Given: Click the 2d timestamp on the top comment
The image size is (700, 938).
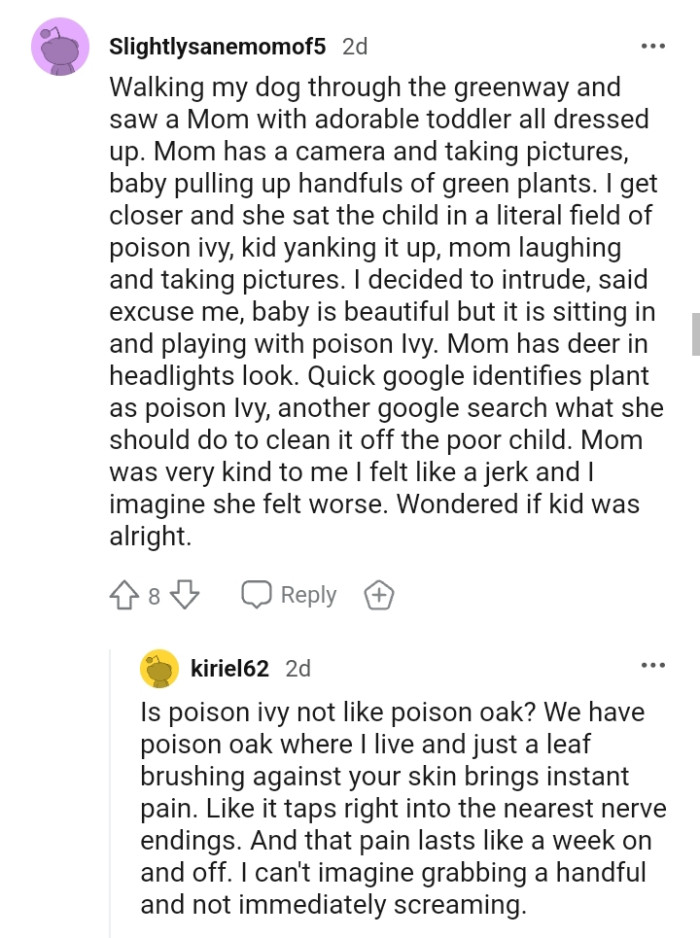Looking at the screenshot, I should [x=355, y=45].
